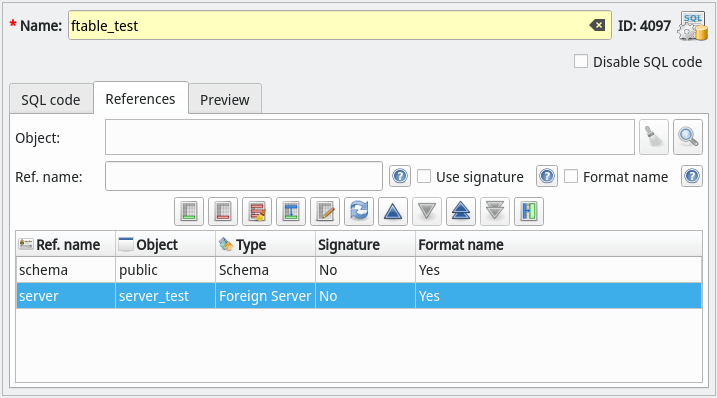Click the 'Foreign Server' type cell
The image size is (717, 398).
point(265,296)
